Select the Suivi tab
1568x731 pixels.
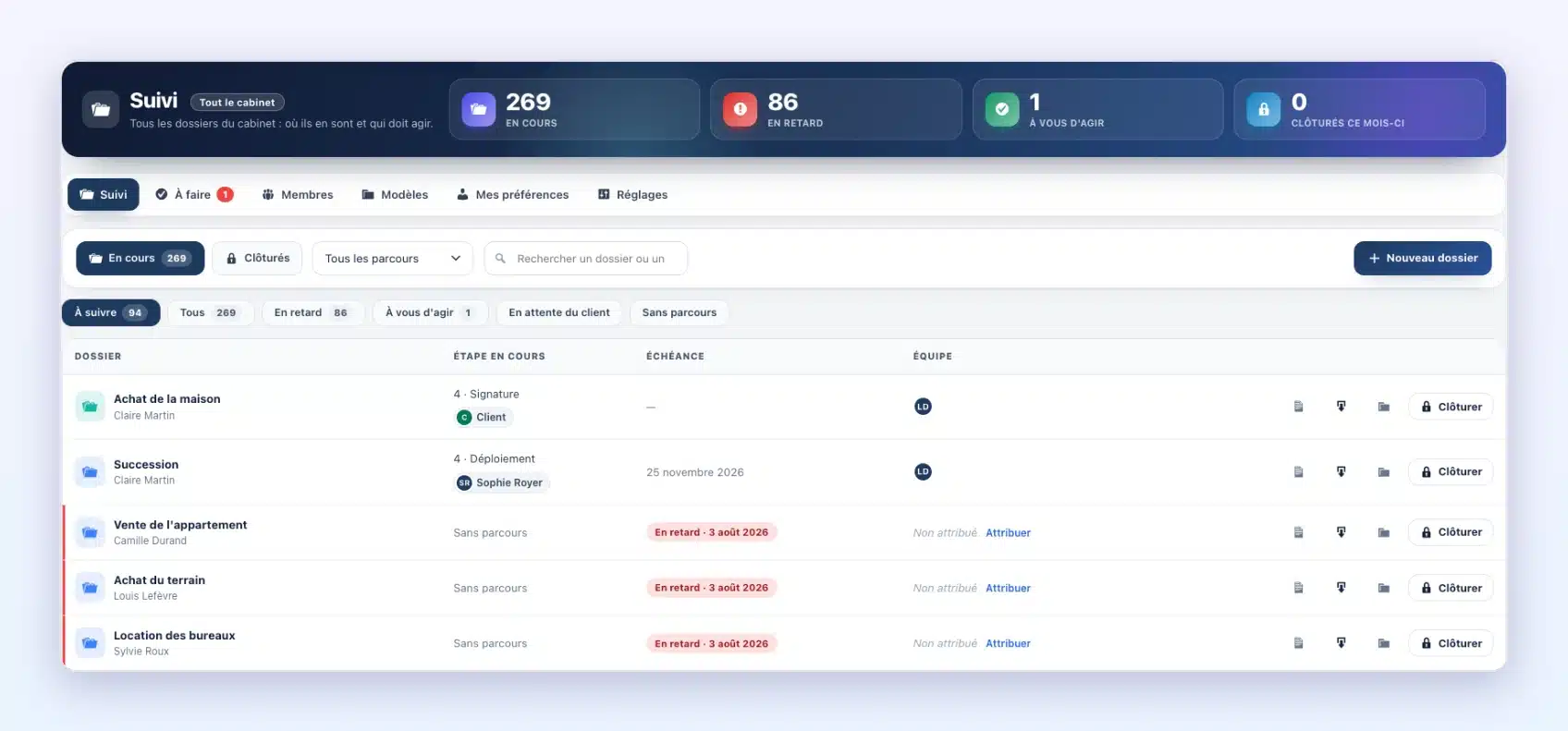[104, 195]
